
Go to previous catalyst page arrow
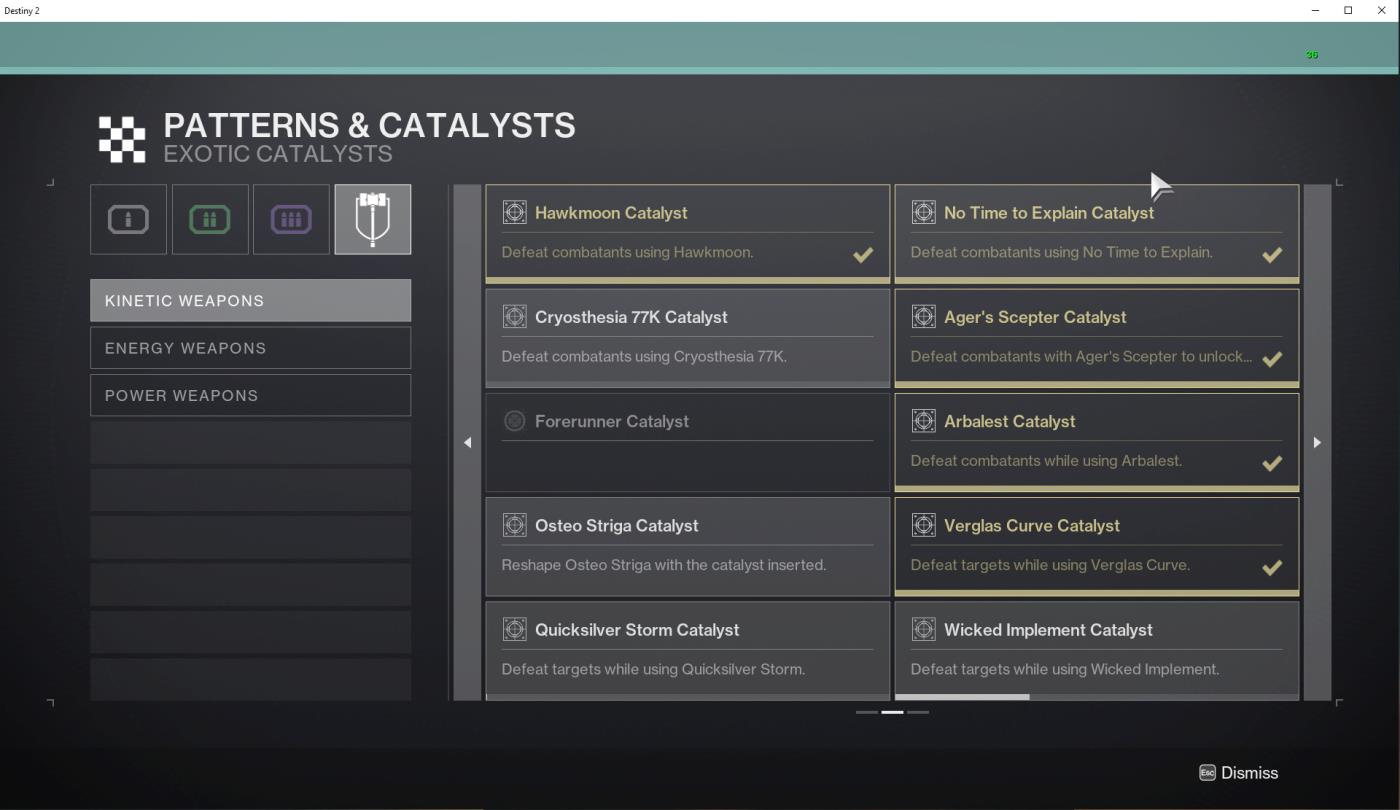[x=467, y=442]
